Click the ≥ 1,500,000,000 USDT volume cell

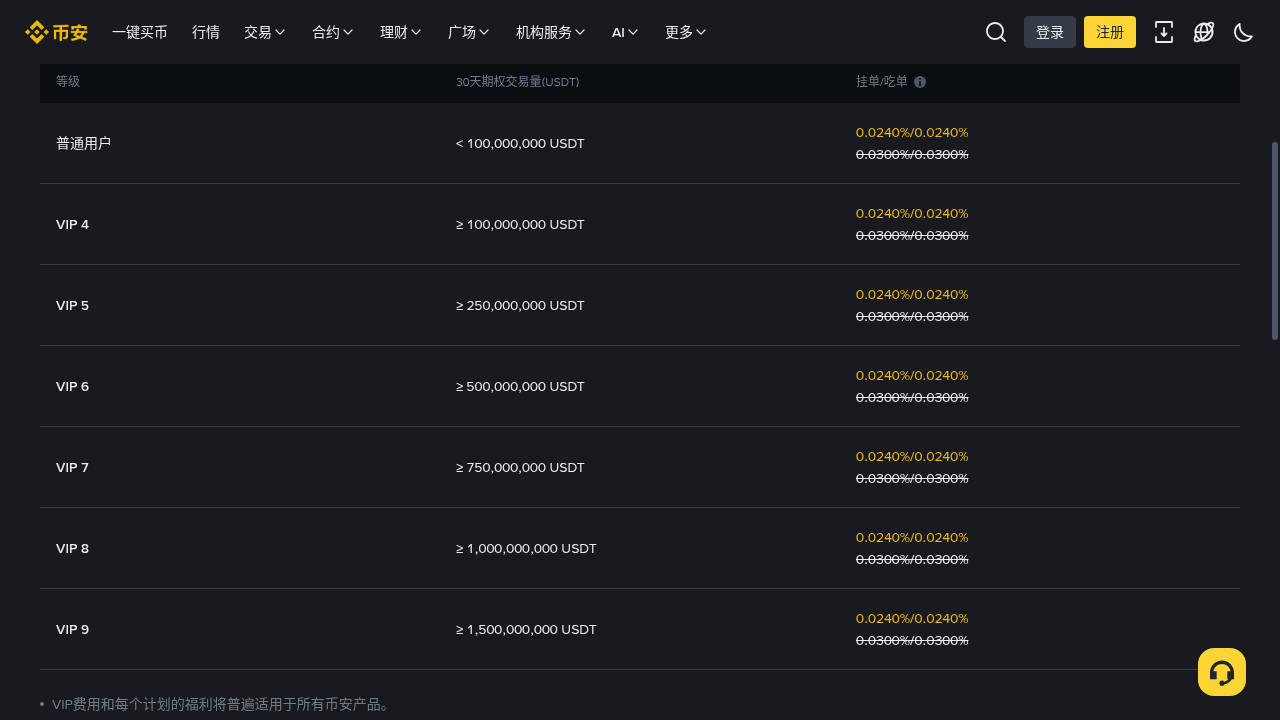click(x=526, y=630)
